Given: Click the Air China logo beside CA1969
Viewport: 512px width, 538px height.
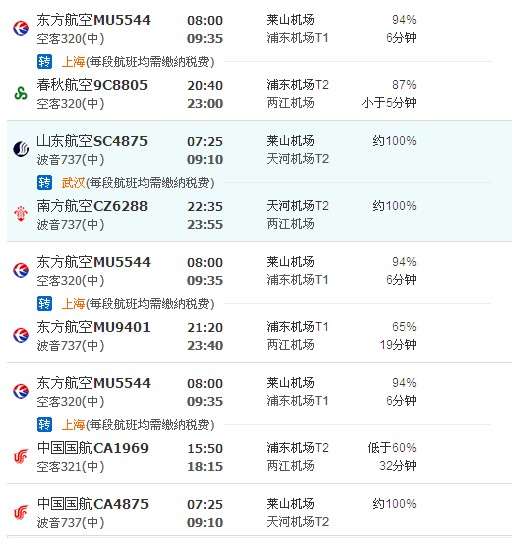Looking at the screenshot, I should click(x=21, y=456).
